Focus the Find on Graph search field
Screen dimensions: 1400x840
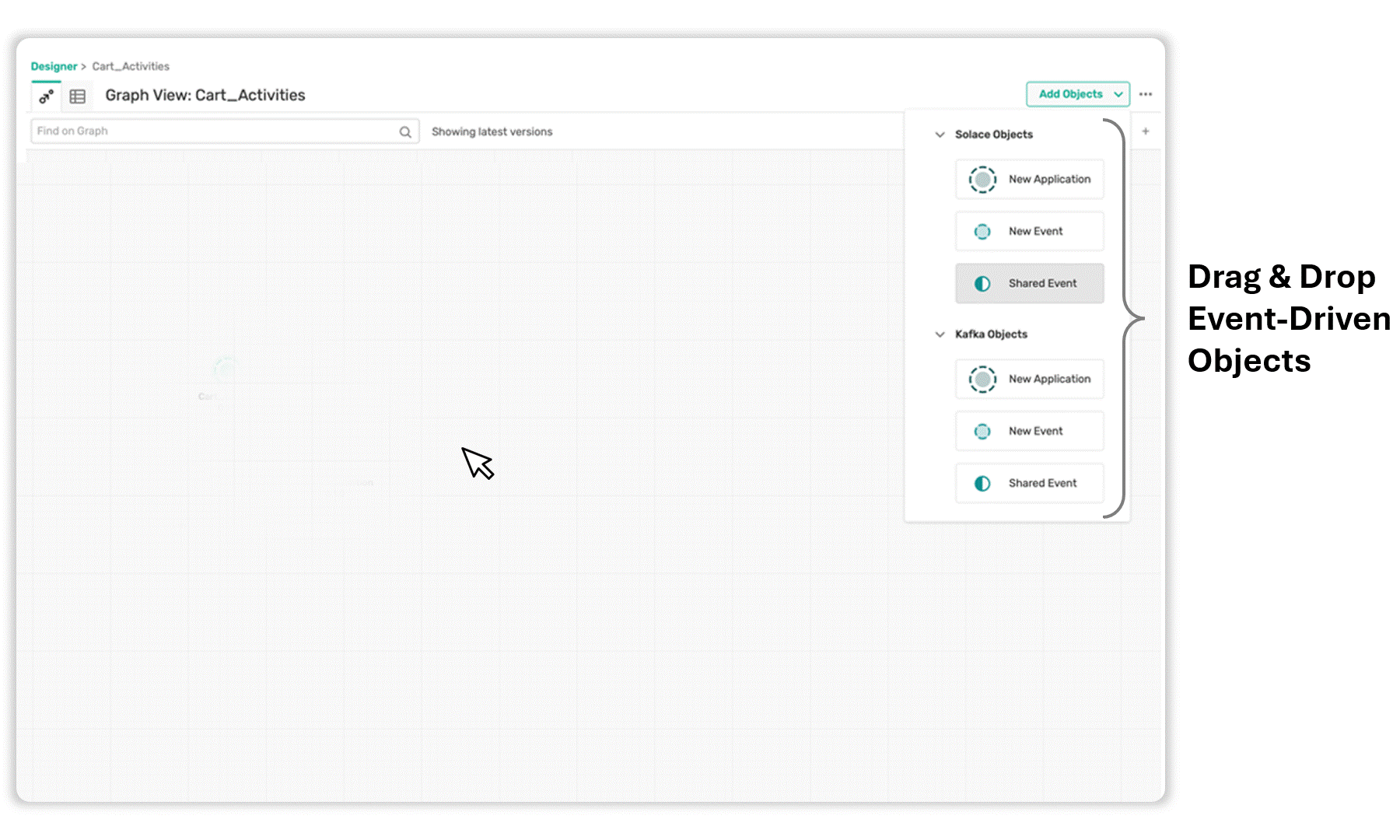225,131
